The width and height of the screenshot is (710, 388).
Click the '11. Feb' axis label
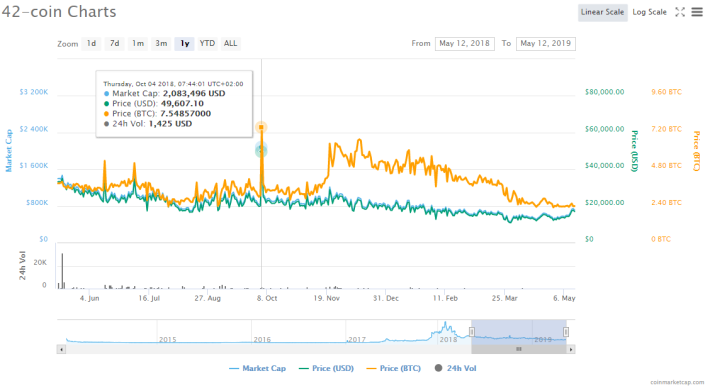point(446,298)
